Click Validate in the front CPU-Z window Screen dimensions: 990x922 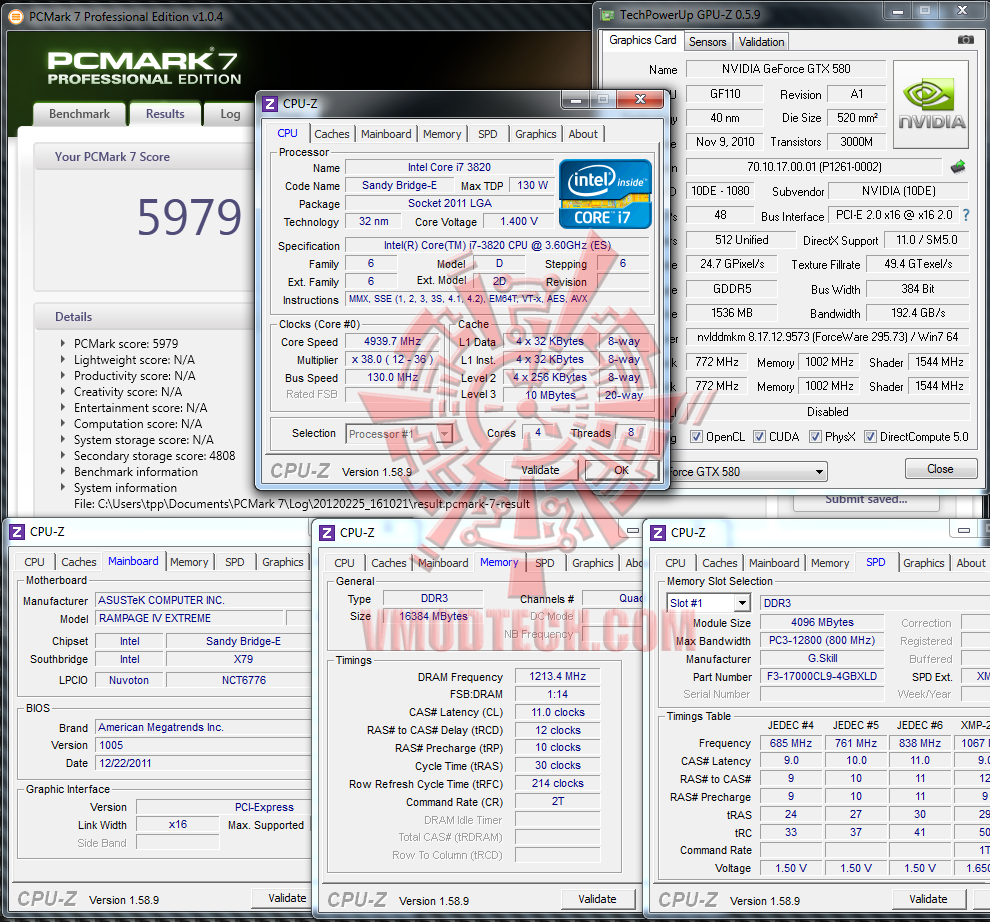coord(540,470)
